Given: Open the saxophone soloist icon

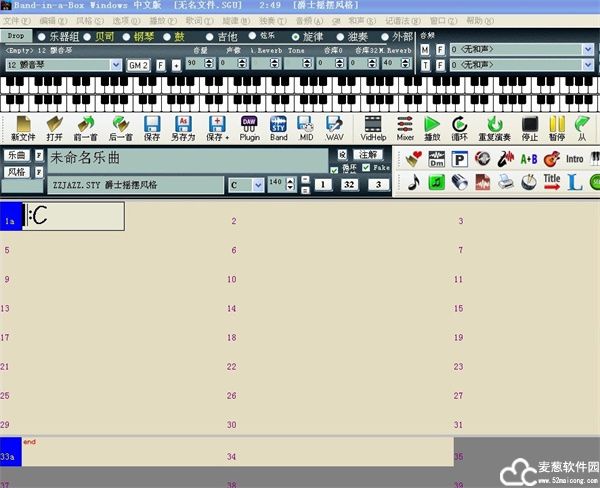Looking at the screenshot, I should click(506, 159).
